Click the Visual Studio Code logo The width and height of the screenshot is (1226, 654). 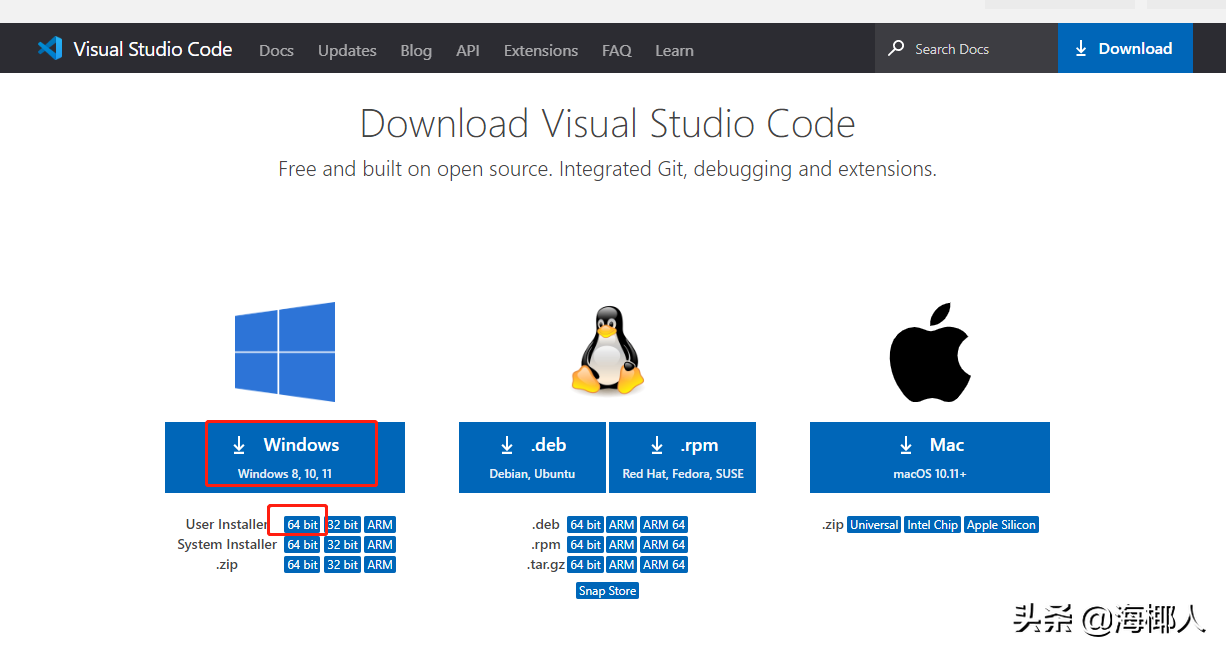point(50,48)
